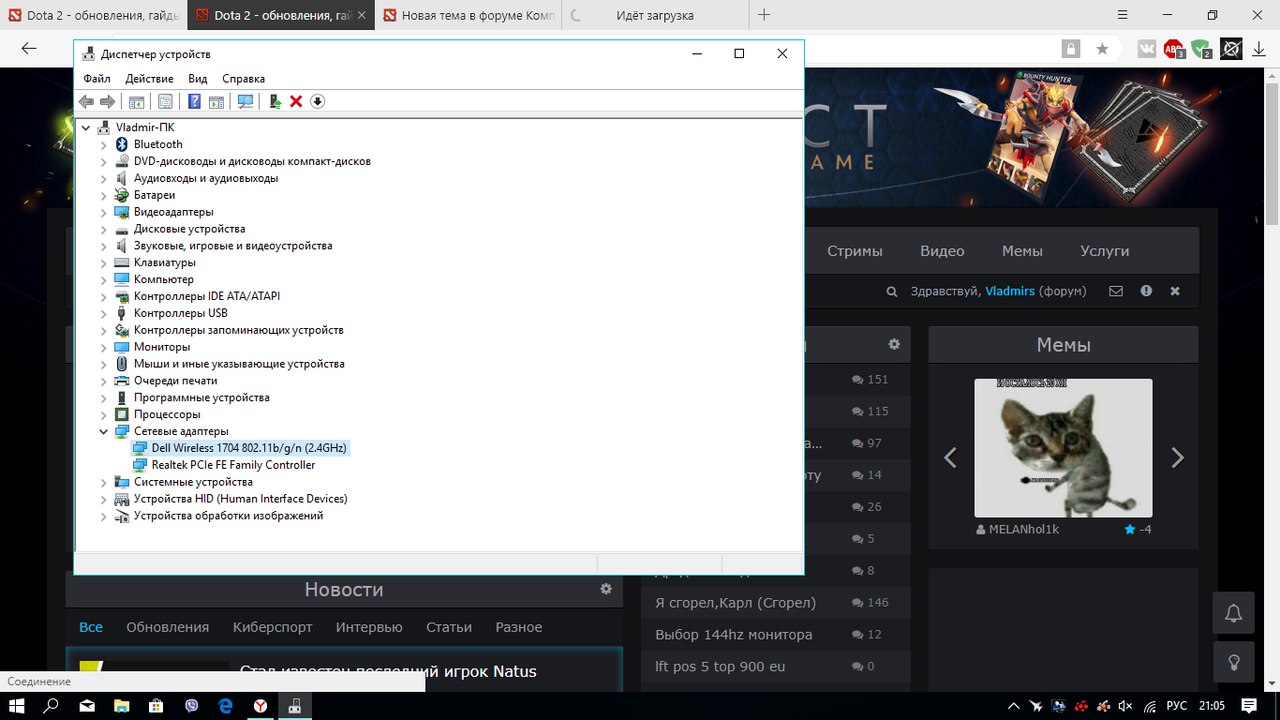This screenshot has width=1280, height=720.
Task: Open Properties via the toolbar icon
Action: tap(165, 101)
